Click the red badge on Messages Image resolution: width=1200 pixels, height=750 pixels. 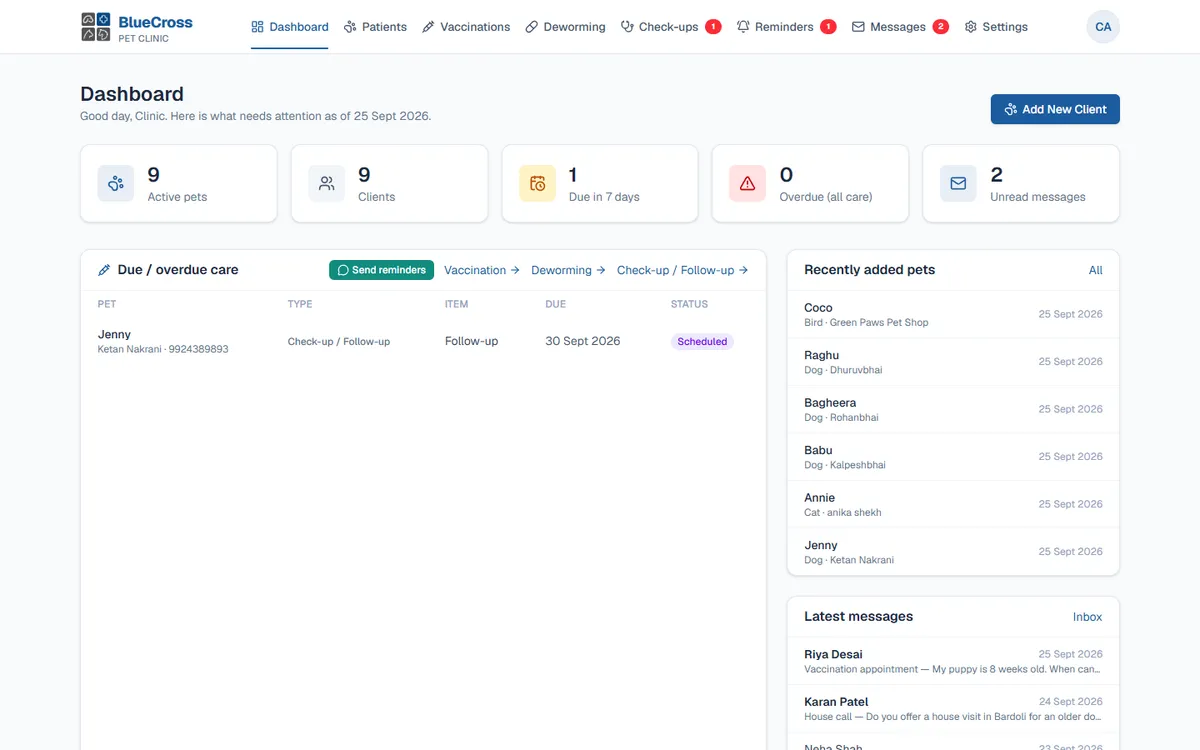pos(941,27)
